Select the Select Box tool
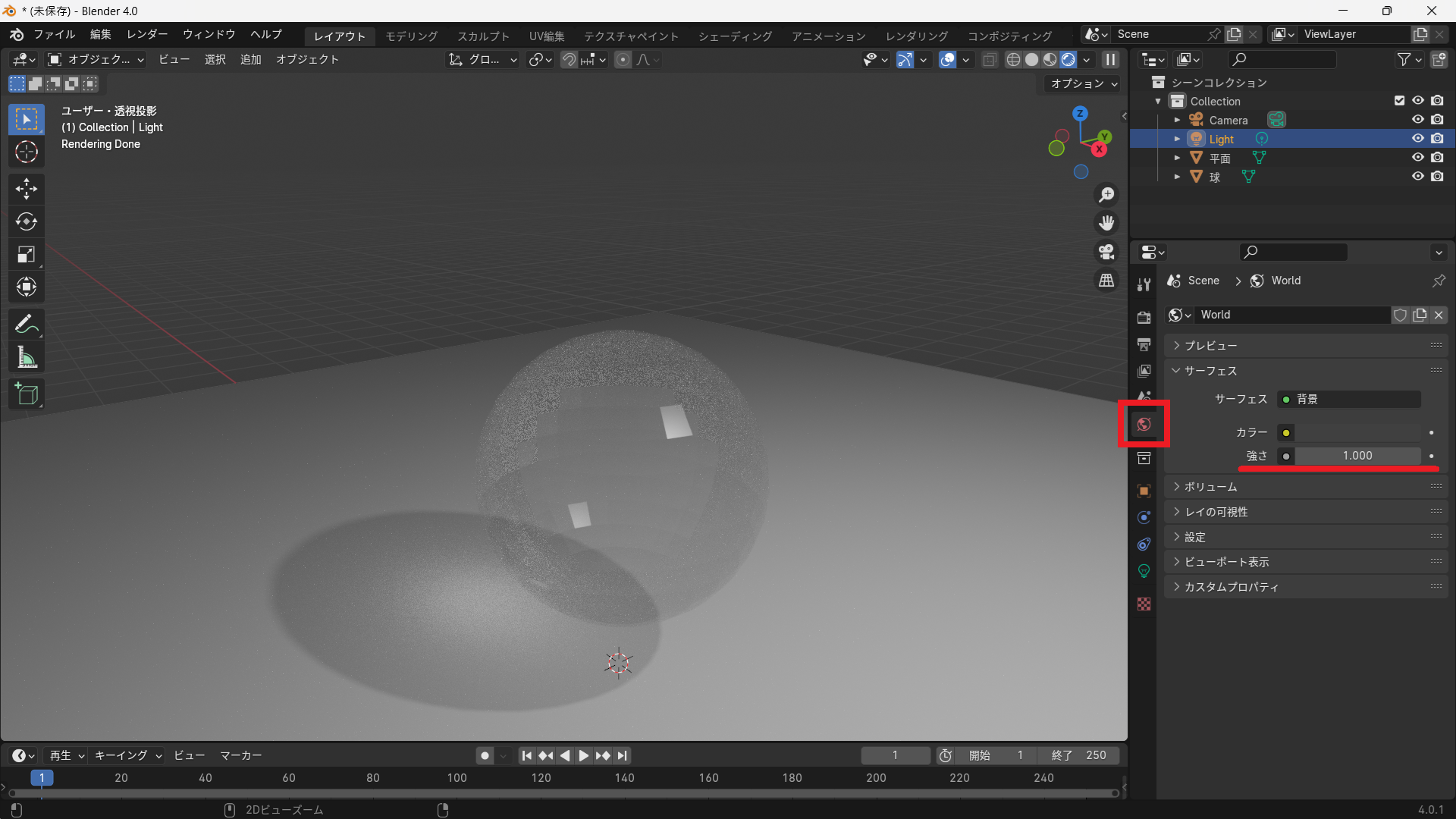1456x819 pixels. pyautogui.click(x=27, y=120)
